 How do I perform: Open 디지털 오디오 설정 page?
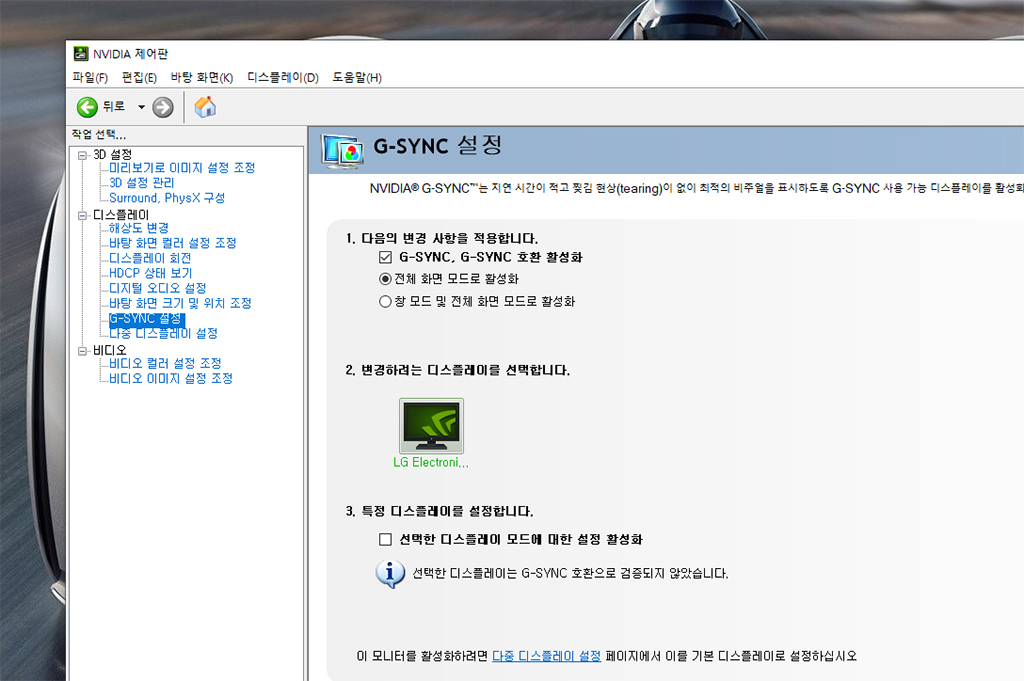157,288
